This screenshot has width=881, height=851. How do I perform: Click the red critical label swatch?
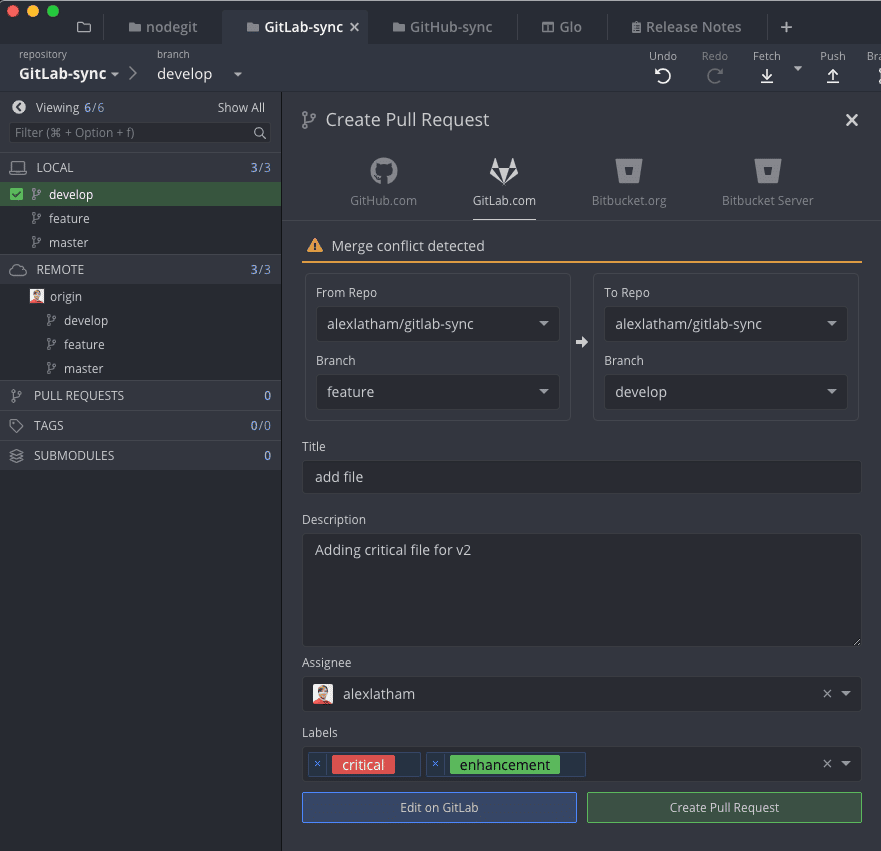tap(363, 765)
